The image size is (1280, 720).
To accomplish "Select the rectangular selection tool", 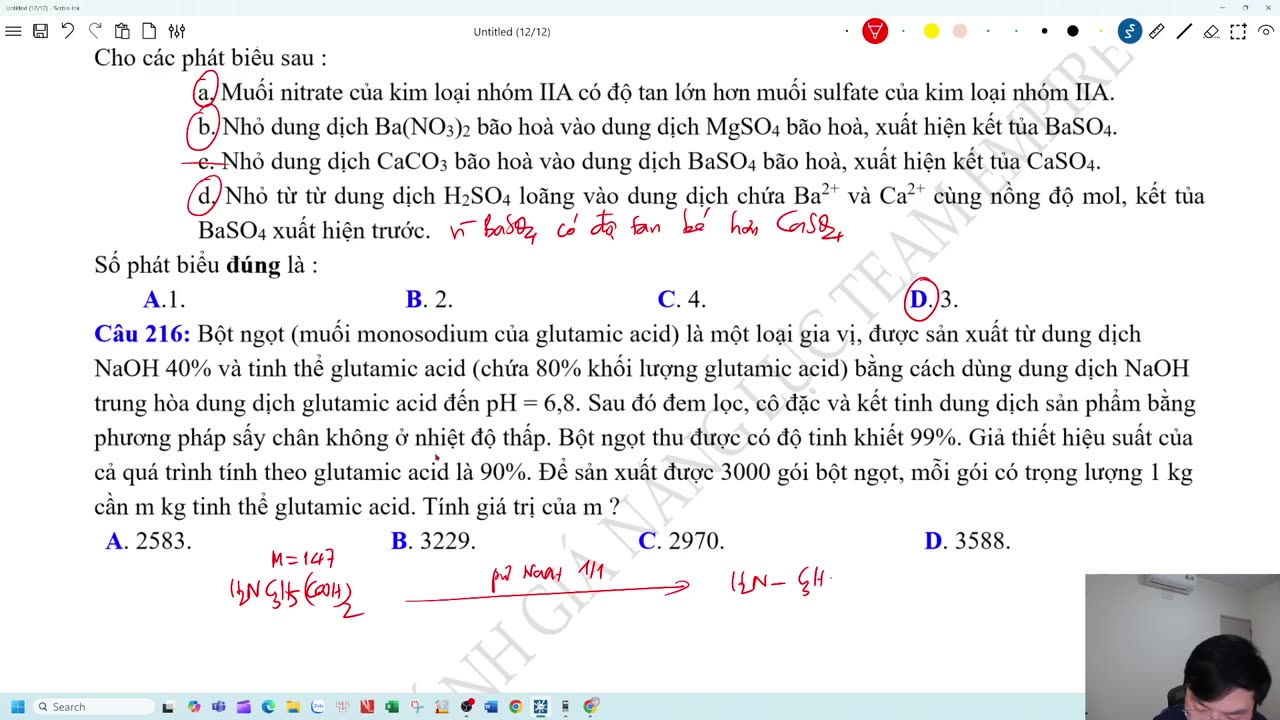I will (x=1238, y=31).
